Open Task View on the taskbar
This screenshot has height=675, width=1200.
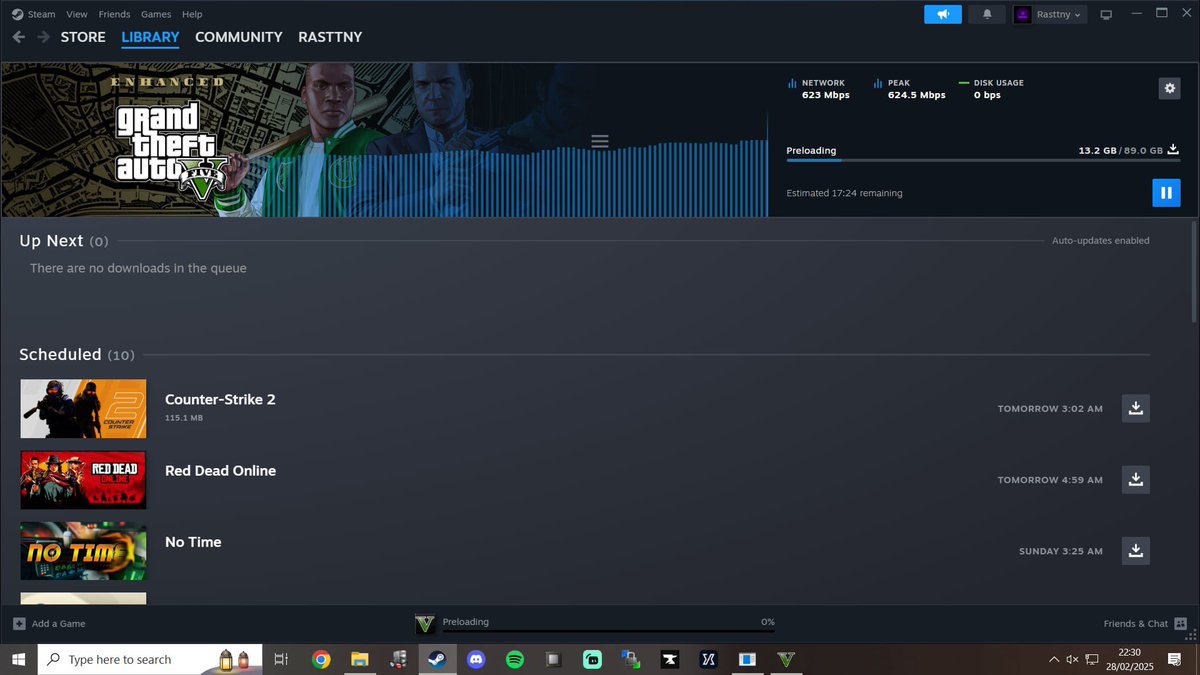click(x=281, y=659)
